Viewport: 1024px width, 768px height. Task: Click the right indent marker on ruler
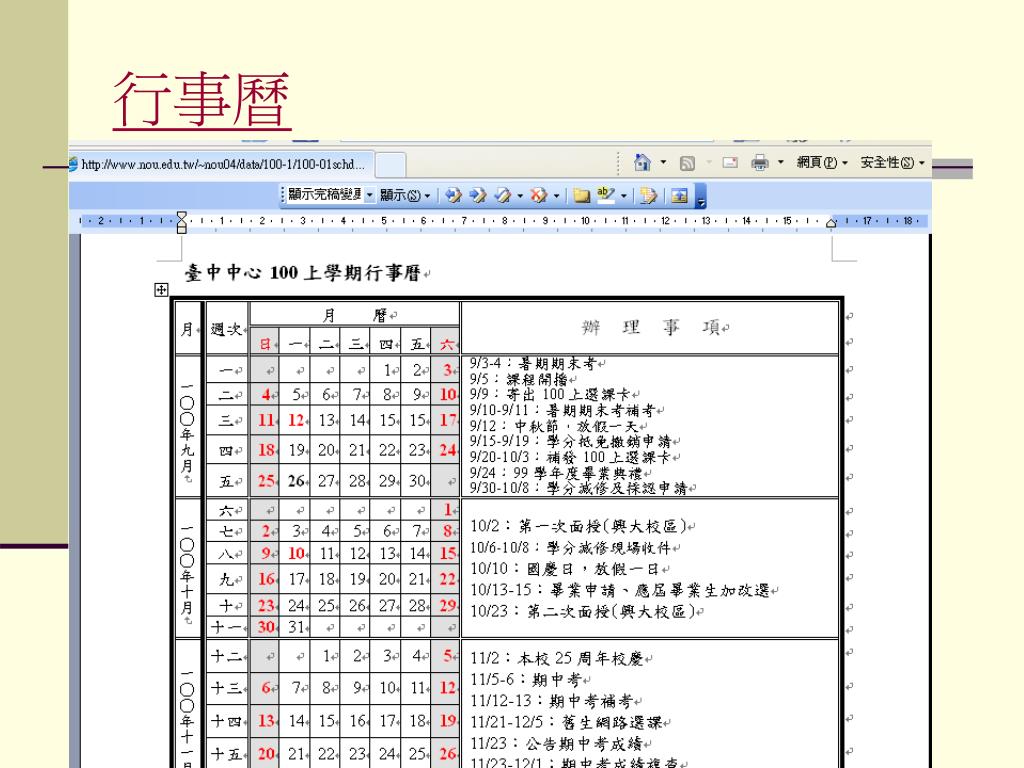tap(831, 223)
